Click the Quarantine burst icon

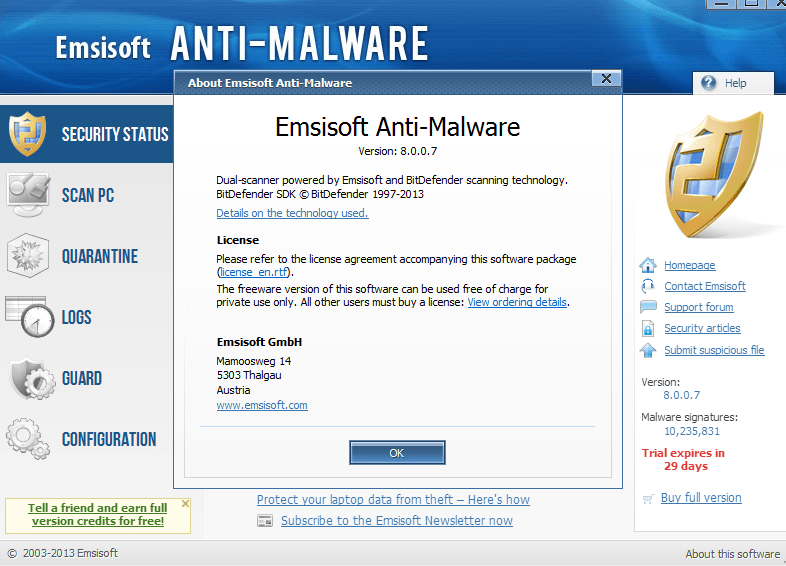[x=29, y=256]
